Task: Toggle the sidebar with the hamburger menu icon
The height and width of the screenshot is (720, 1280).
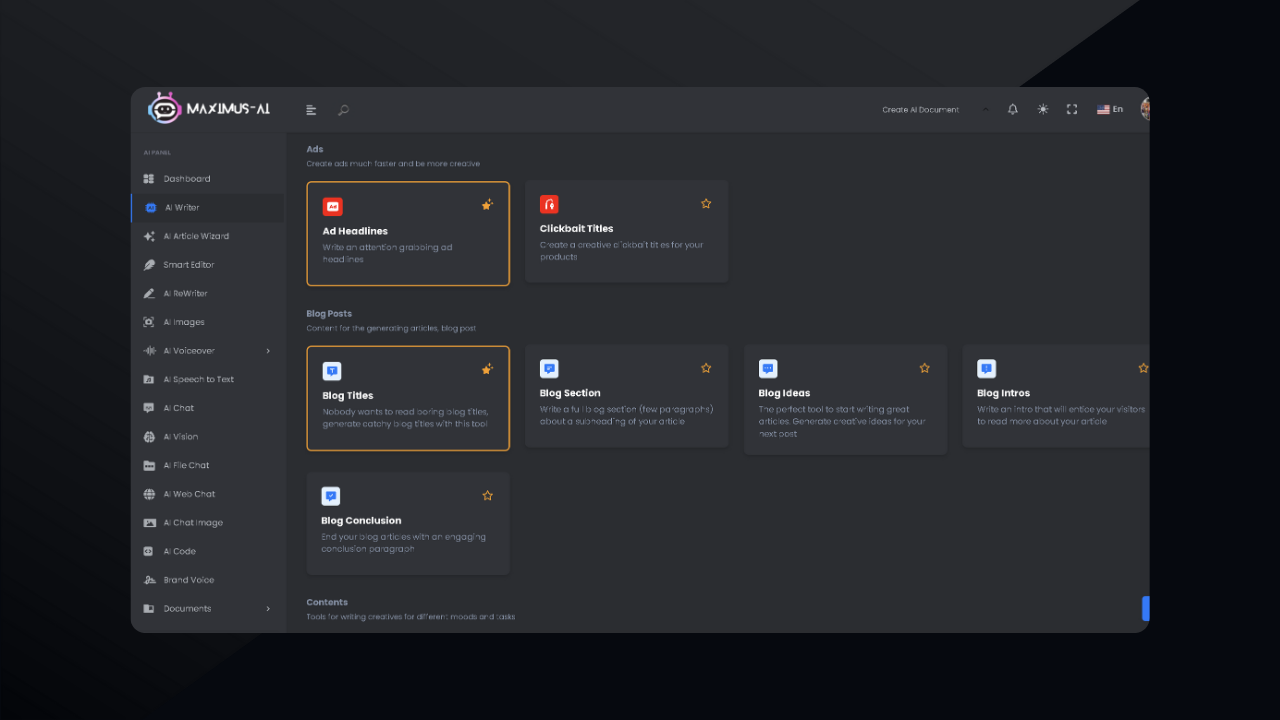Action: pyautogui.click(x=311, y=110)
